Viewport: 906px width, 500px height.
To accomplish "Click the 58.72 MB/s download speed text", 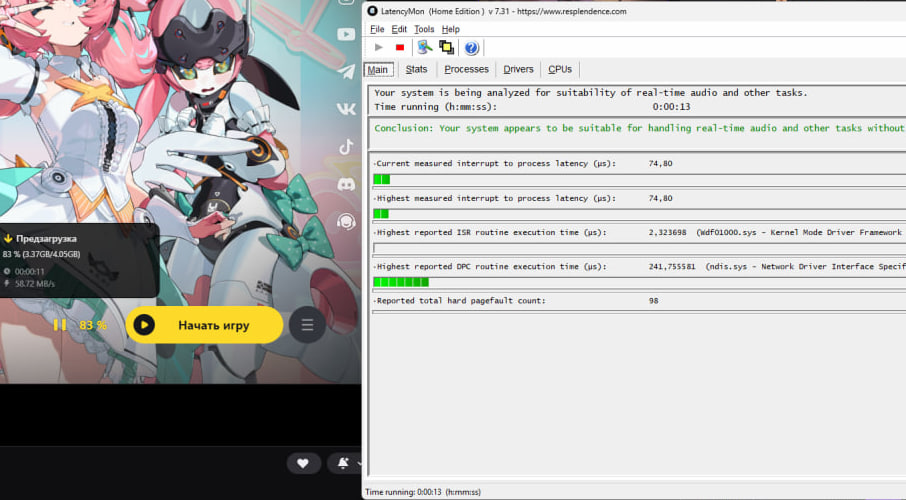I will click(35, 284).
